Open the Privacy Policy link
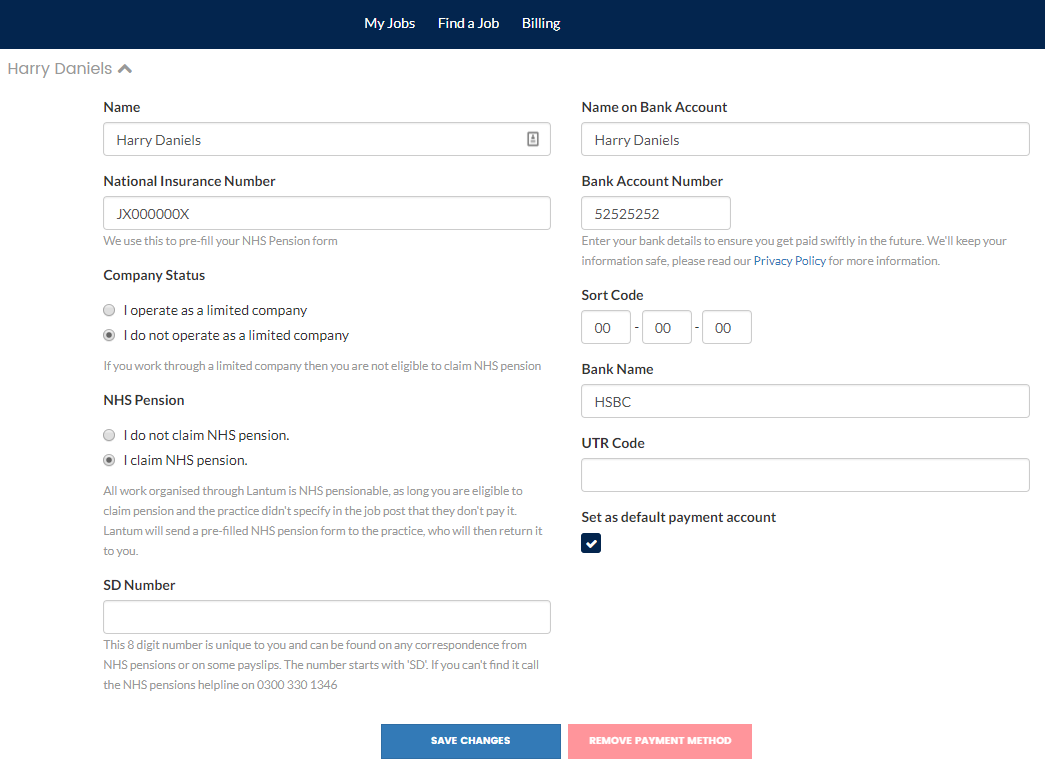The height and width of the screenshot is (763, 1045). 790,261
